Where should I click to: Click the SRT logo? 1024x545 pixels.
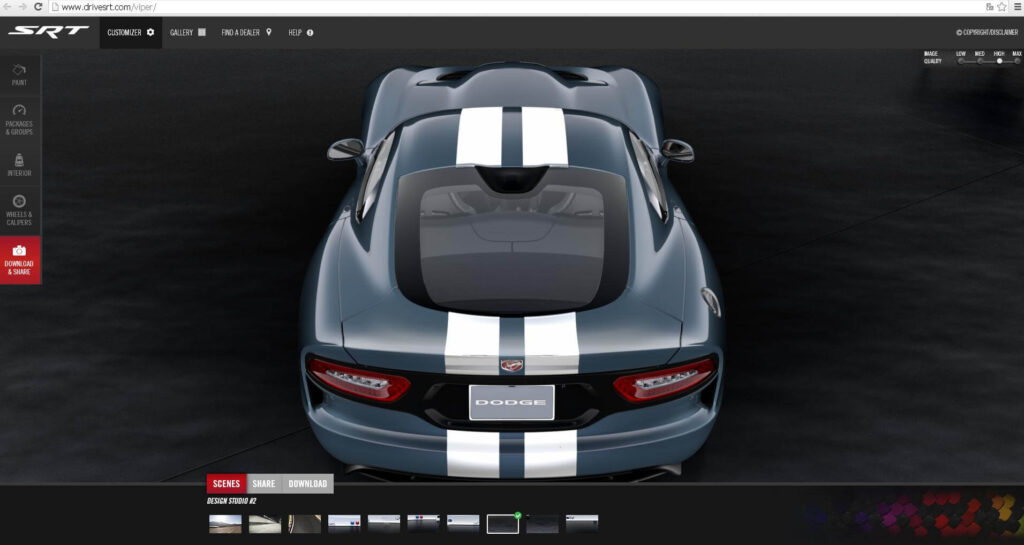click(x=48, y=31)
